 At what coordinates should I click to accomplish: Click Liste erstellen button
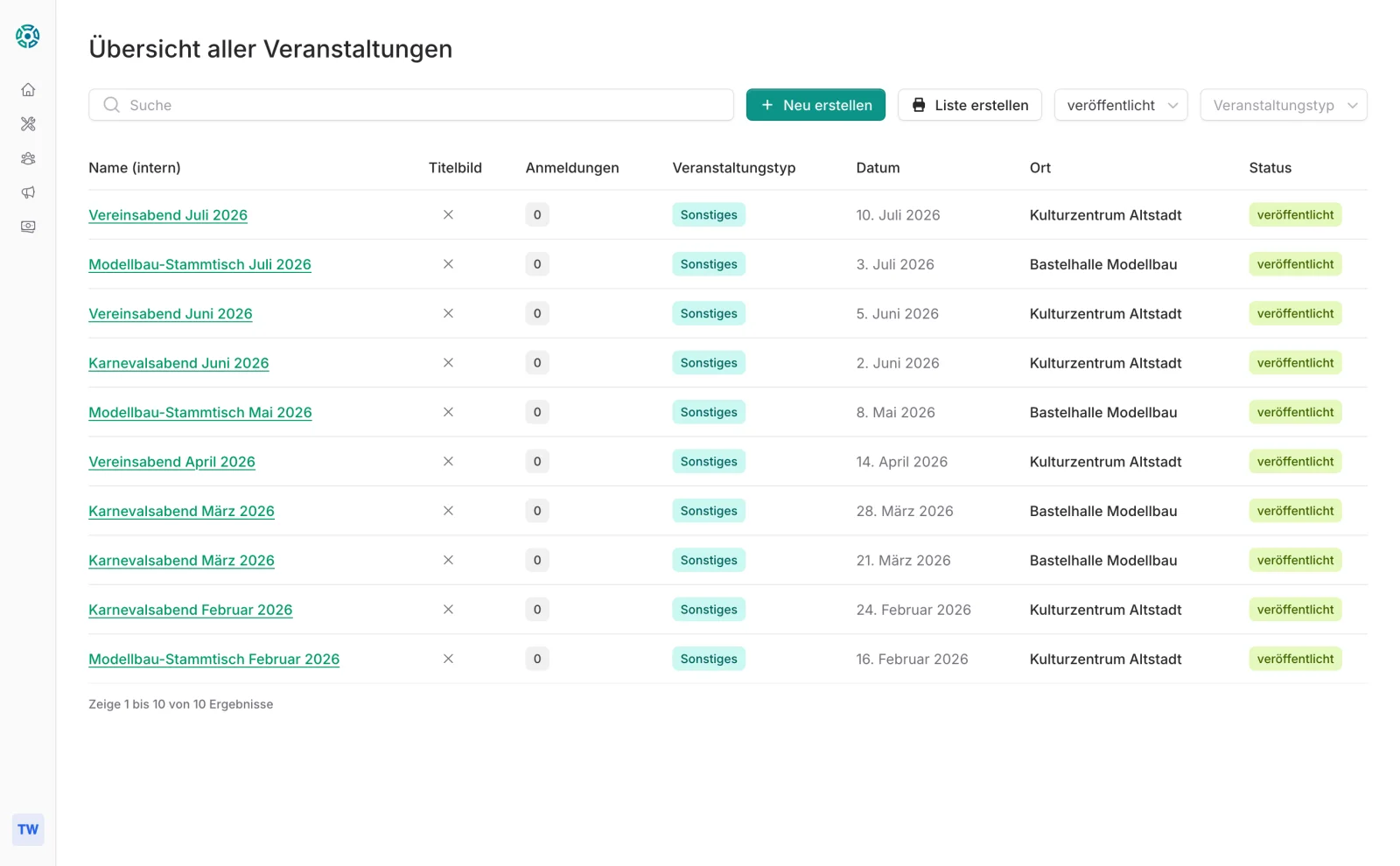(969, 105)
